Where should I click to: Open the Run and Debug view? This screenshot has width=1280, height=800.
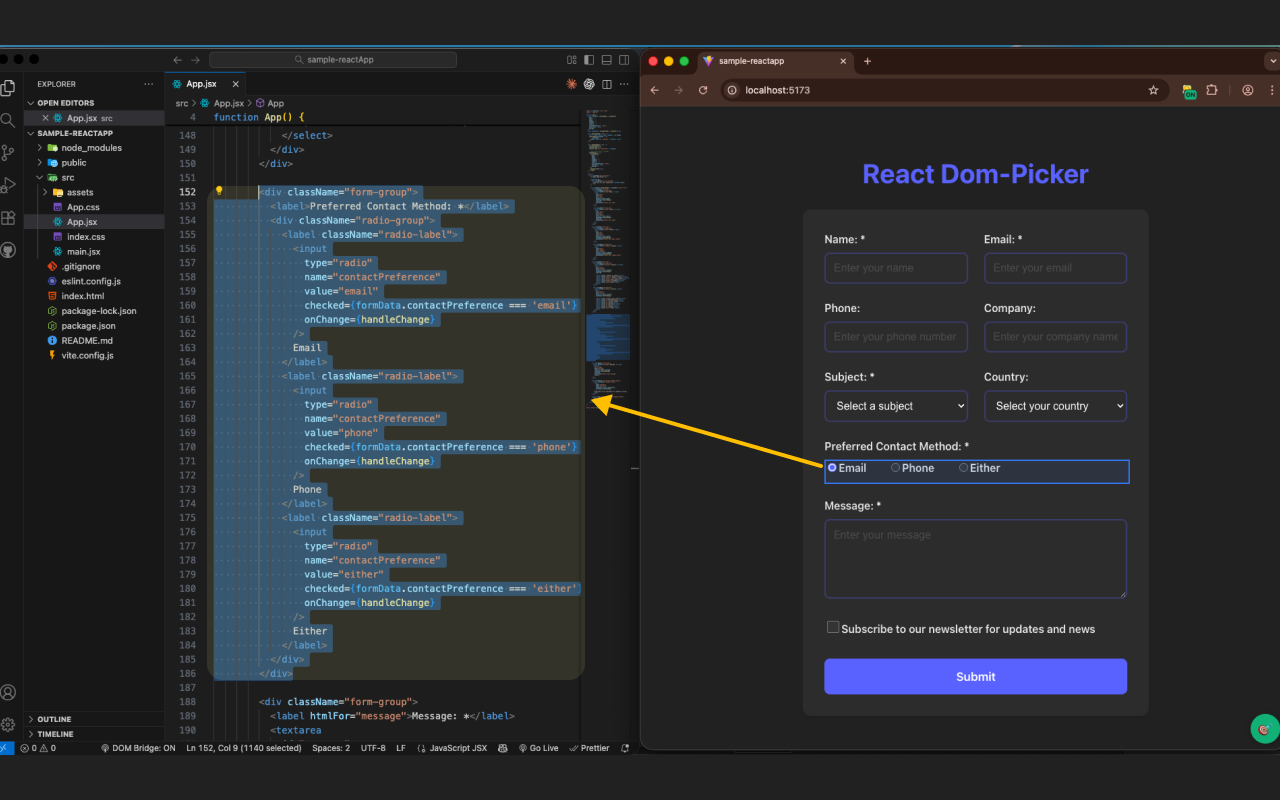(x=9, y=183)
